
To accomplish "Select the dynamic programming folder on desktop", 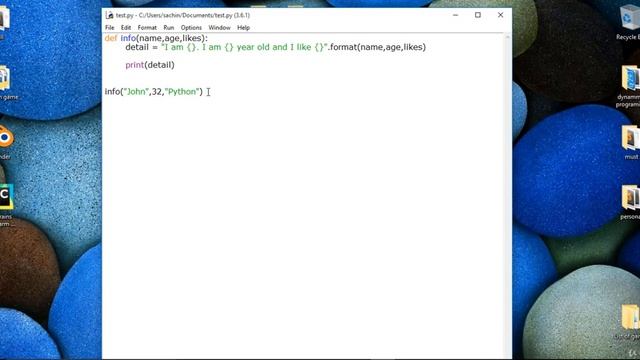I will click(630, 86).
